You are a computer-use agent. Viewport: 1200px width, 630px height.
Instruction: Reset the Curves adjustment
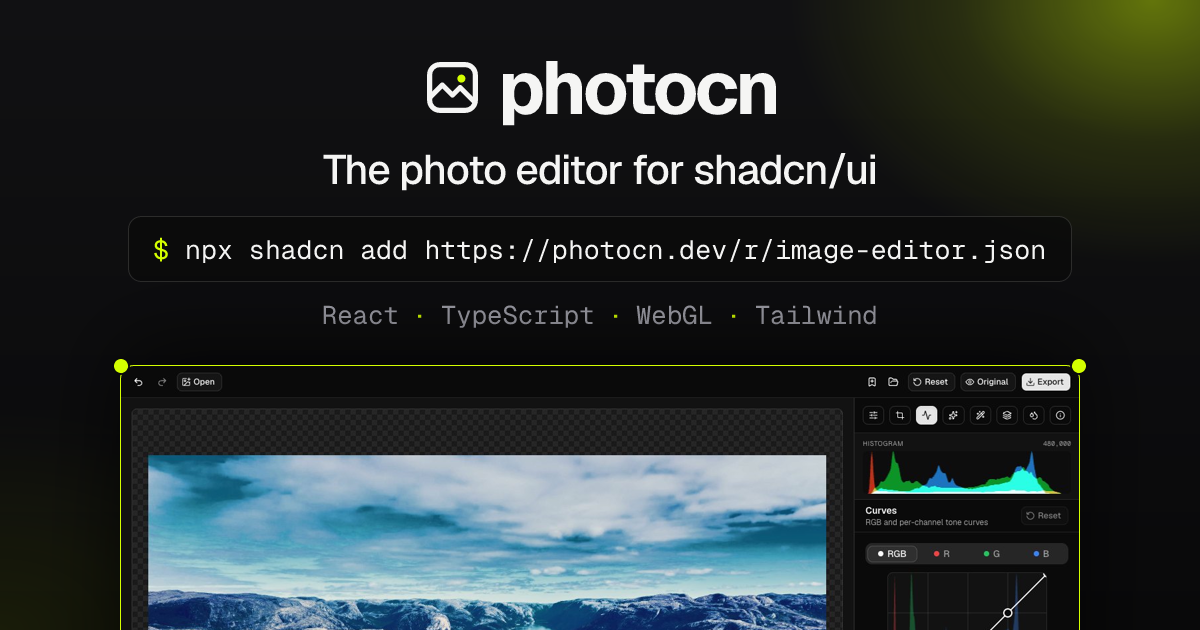tap(1044, 516)
